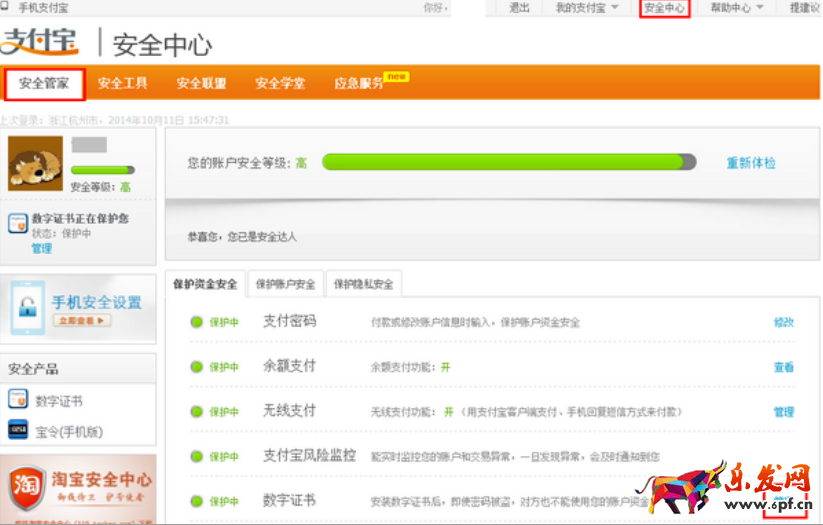Click green status dot for 无线支付
823x525 pixels.
[x=197, y=412]
